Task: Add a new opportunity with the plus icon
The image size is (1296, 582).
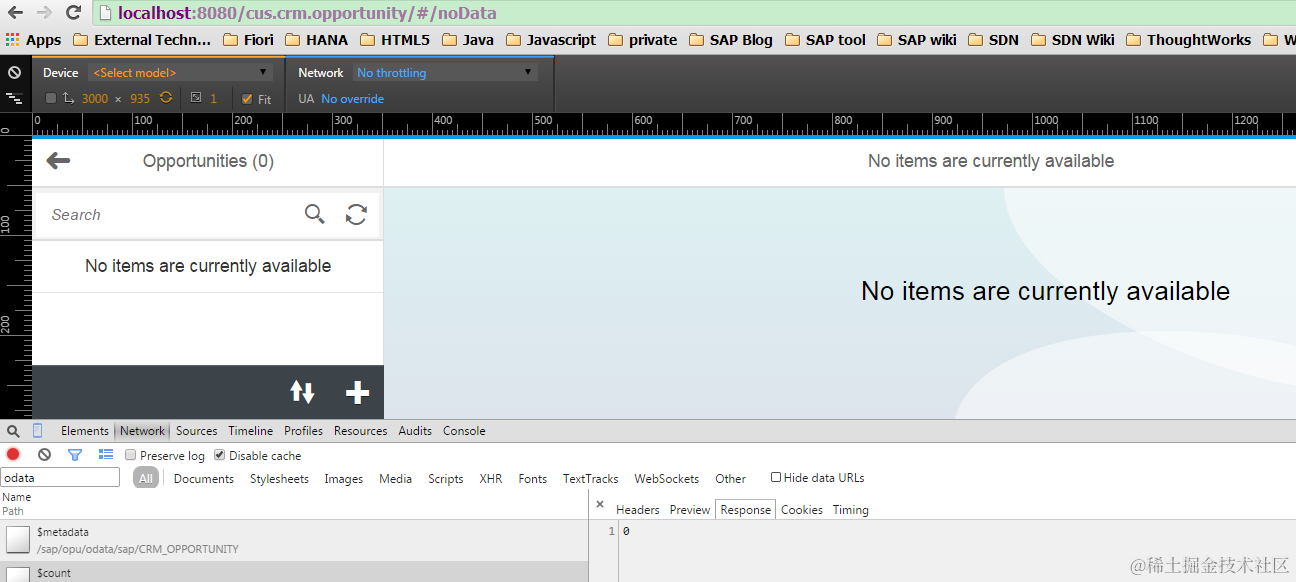Action: (357, 392)
